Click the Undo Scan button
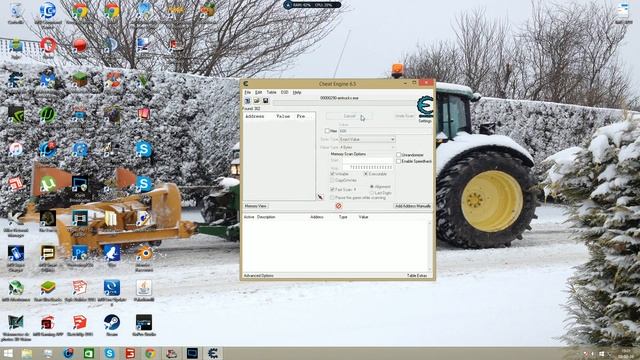Image resolution: width=640 pixels, height=360 pixels. tap(404, 116)
